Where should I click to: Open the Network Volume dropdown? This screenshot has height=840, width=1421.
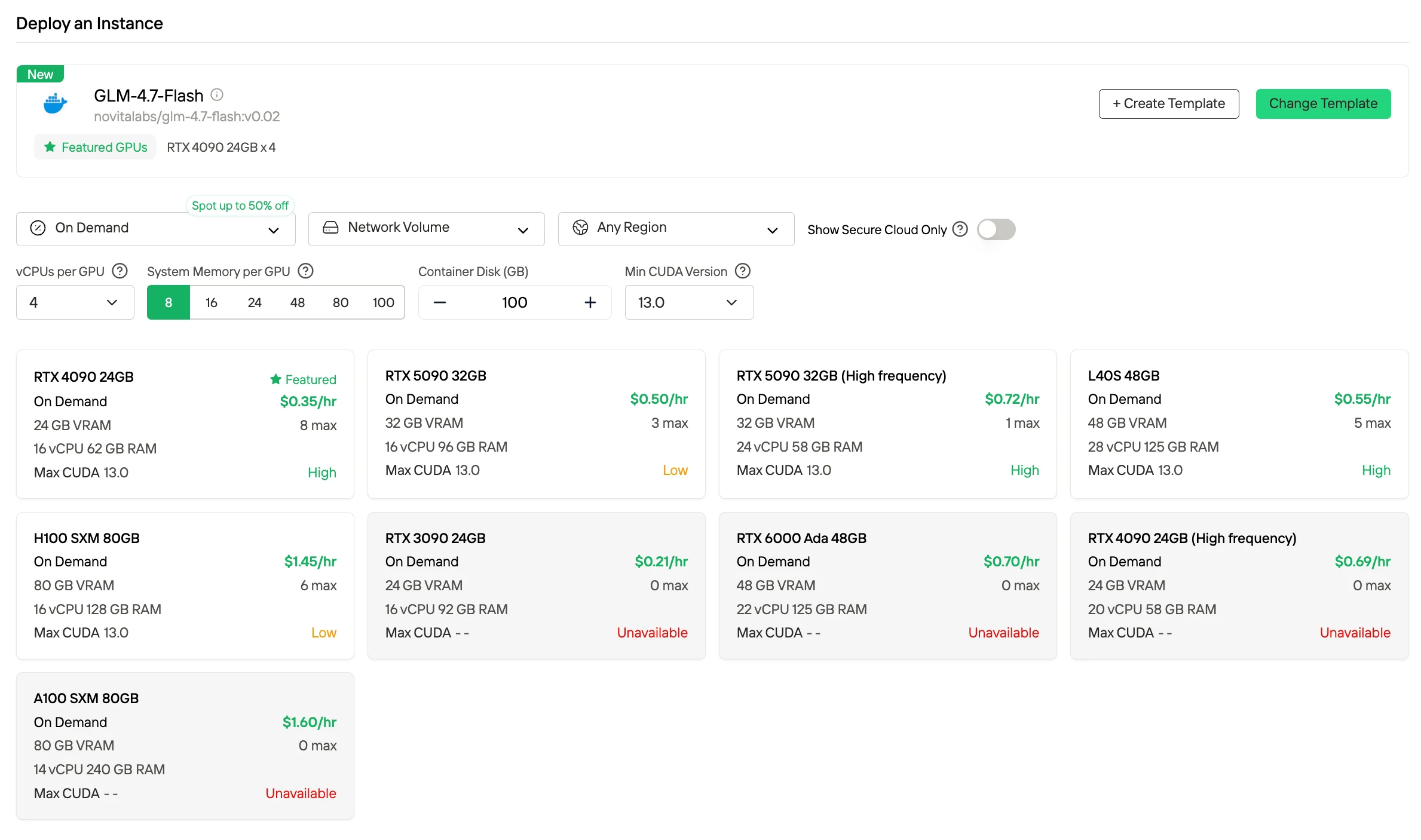427,229
